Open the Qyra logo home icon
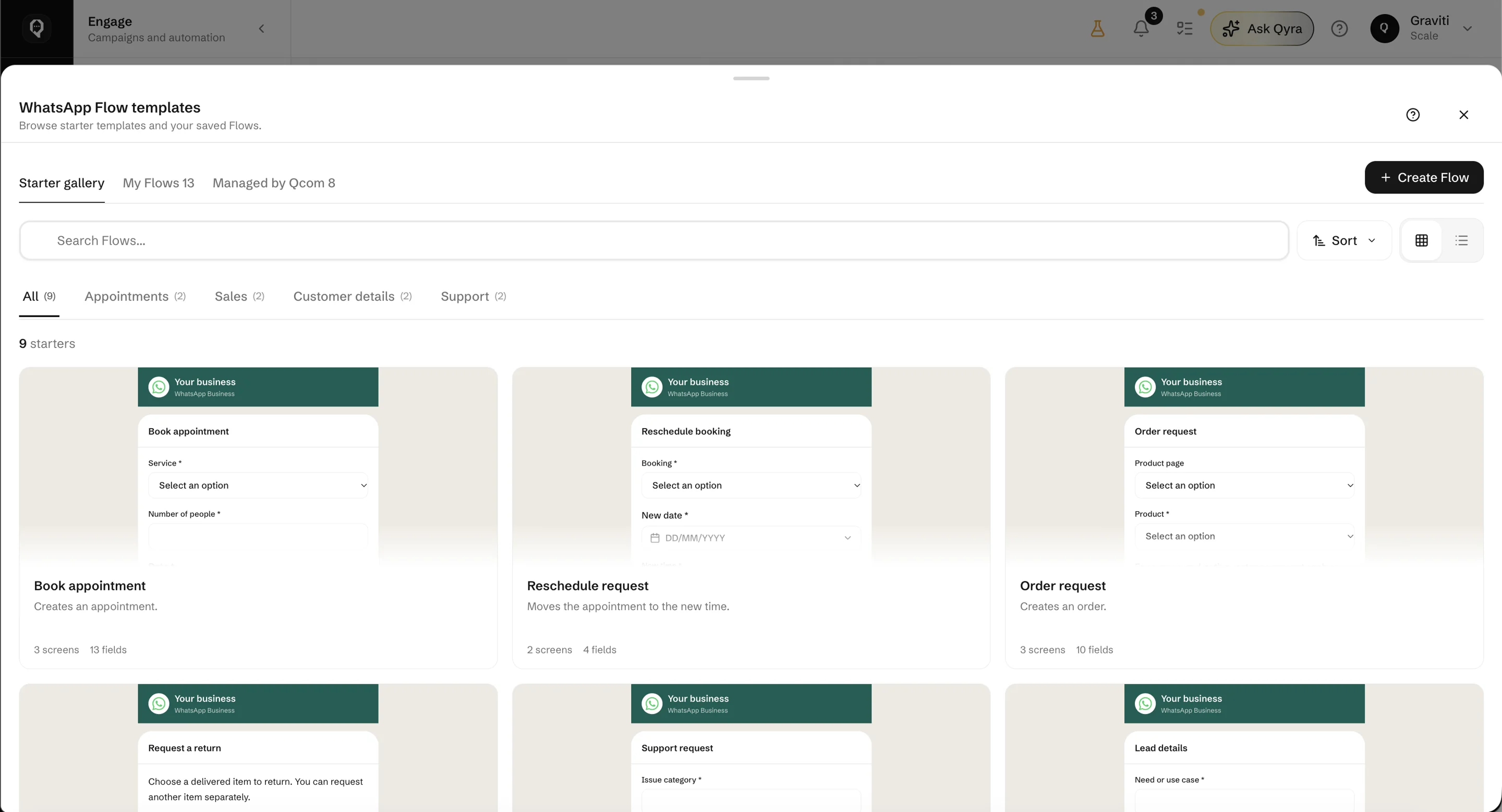Image resolution: width=1502 pixels, height=812 pixels. click(37, 28)
